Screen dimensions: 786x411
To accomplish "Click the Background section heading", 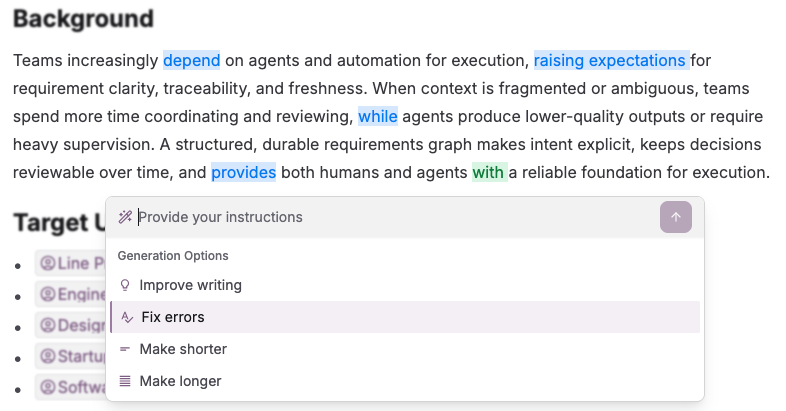I will 83,19.
